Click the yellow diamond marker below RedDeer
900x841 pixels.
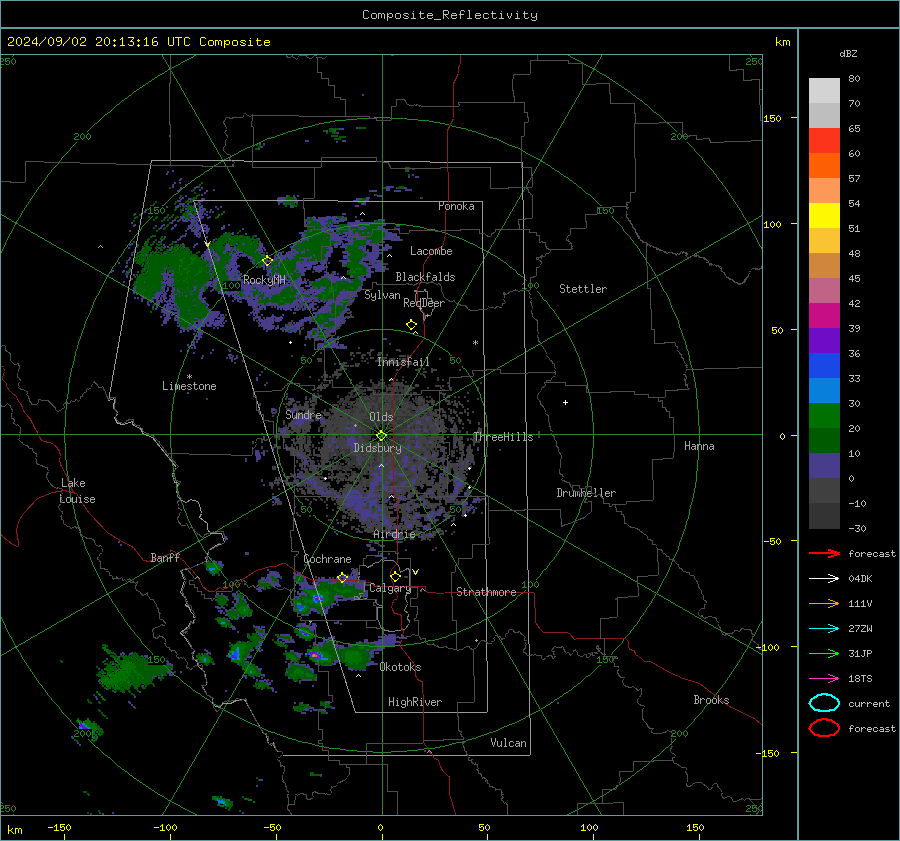pyautogui.click(x=411, y=325)
